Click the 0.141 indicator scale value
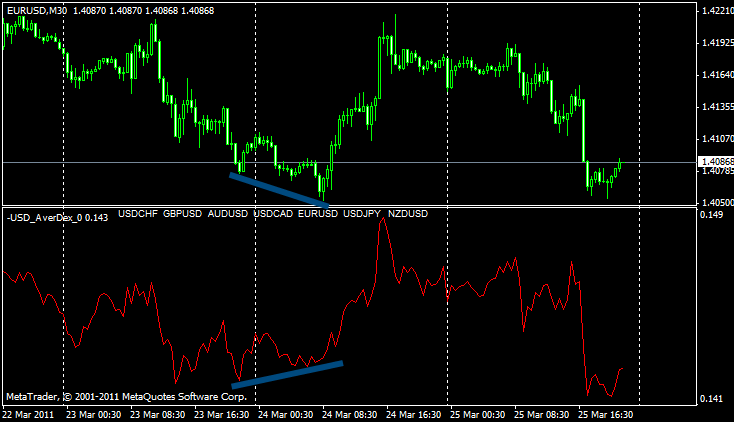 pos(710,399)
